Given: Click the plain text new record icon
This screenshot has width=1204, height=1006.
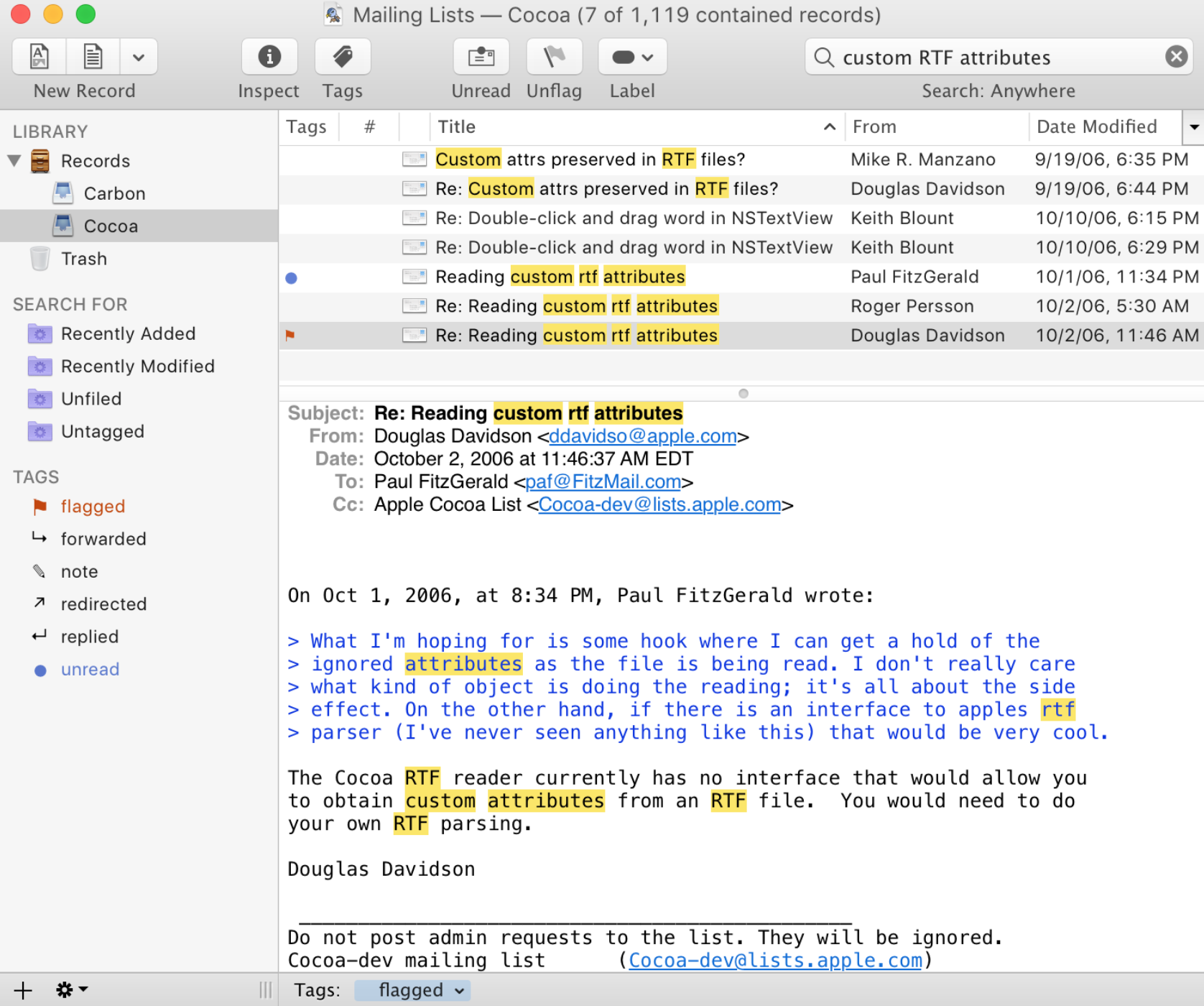Looking at the screenshot, I should tap(93, 56).
